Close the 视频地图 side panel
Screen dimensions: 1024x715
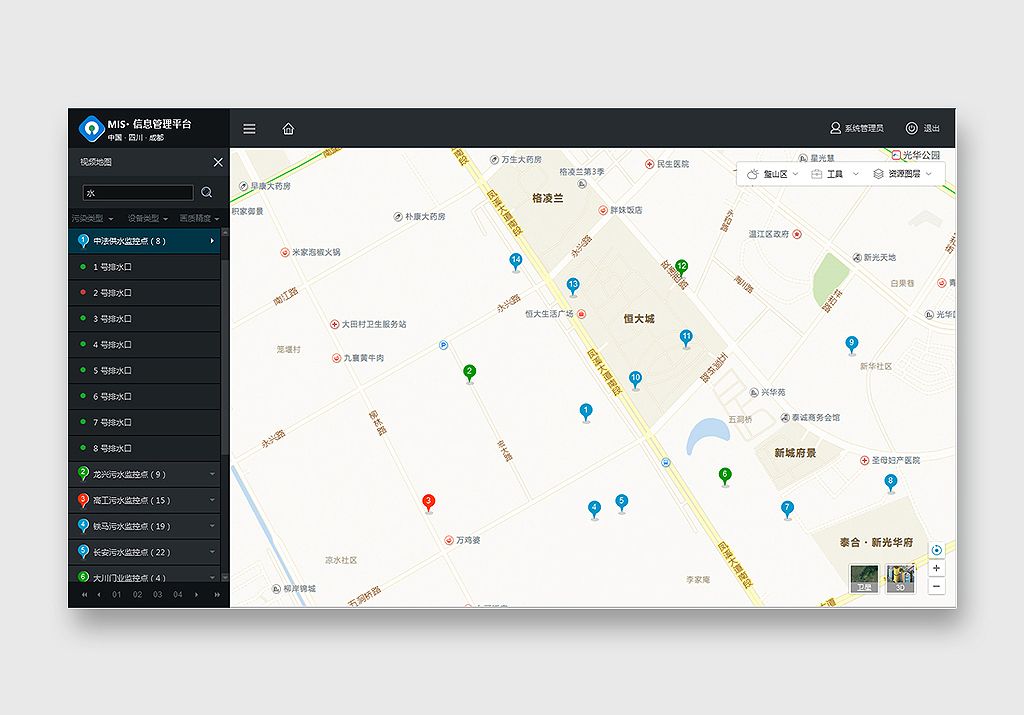[x=218, y=162]
